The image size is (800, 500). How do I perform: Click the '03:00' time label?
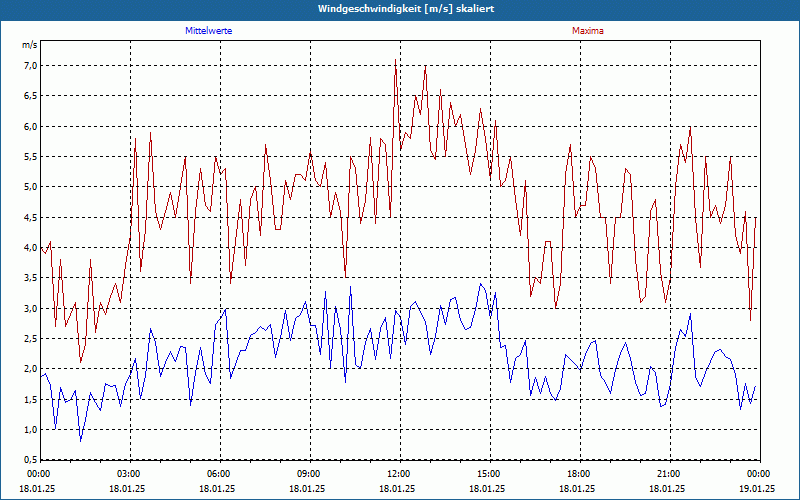pyautogui.click(x=131, y=474)
